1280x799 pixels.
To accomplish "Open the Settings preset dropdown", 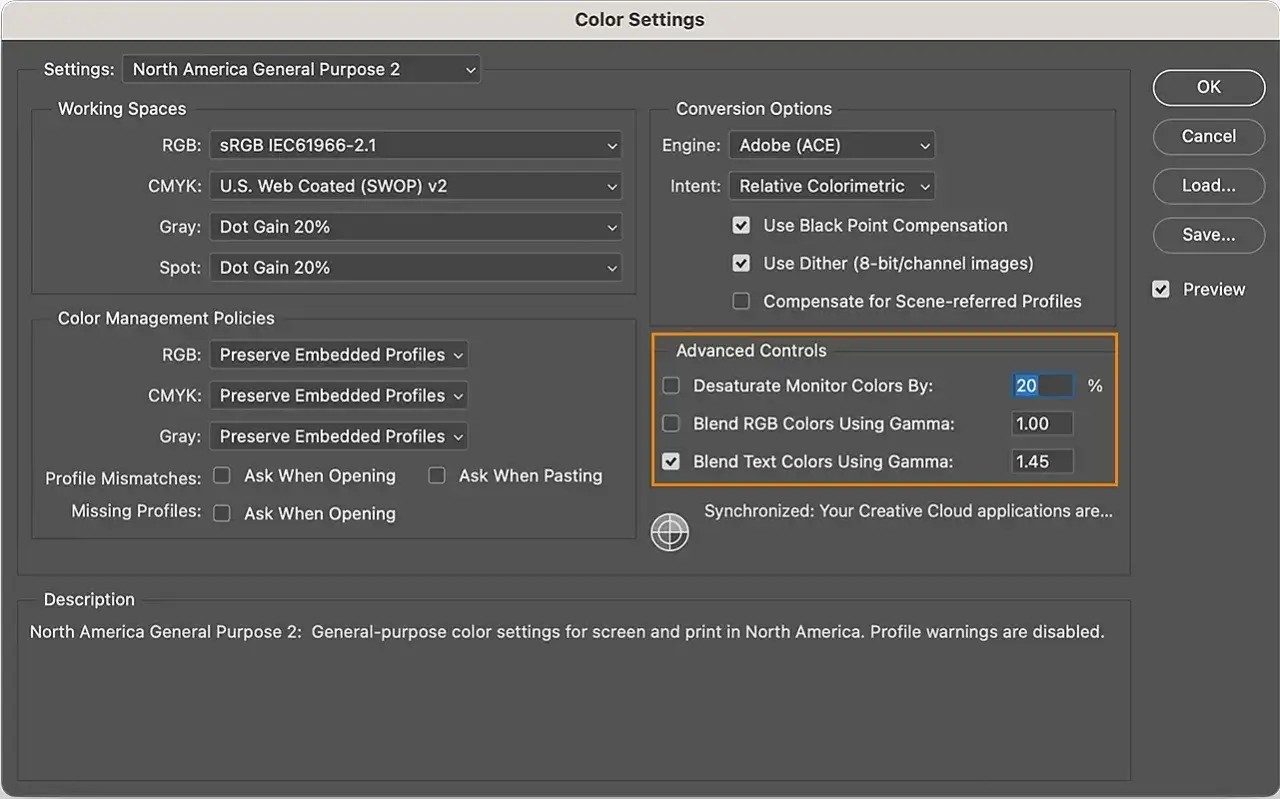I will coord(301,70).
